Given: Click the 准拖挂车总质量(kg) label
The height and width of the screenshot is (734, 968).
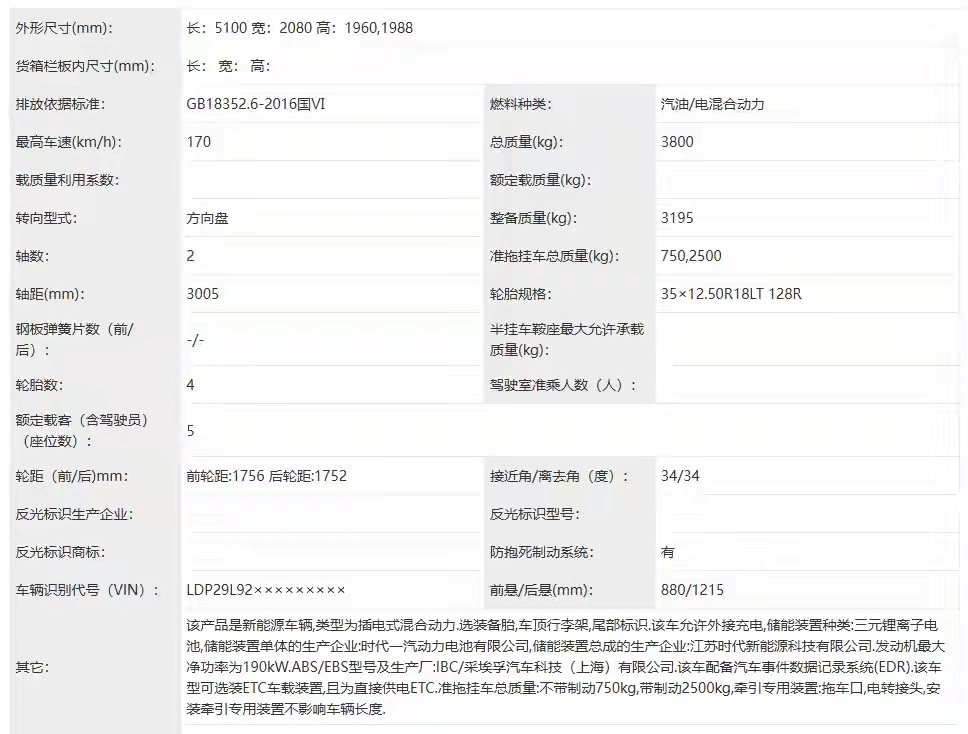Looking at the screenshot, I should [554, 256].
